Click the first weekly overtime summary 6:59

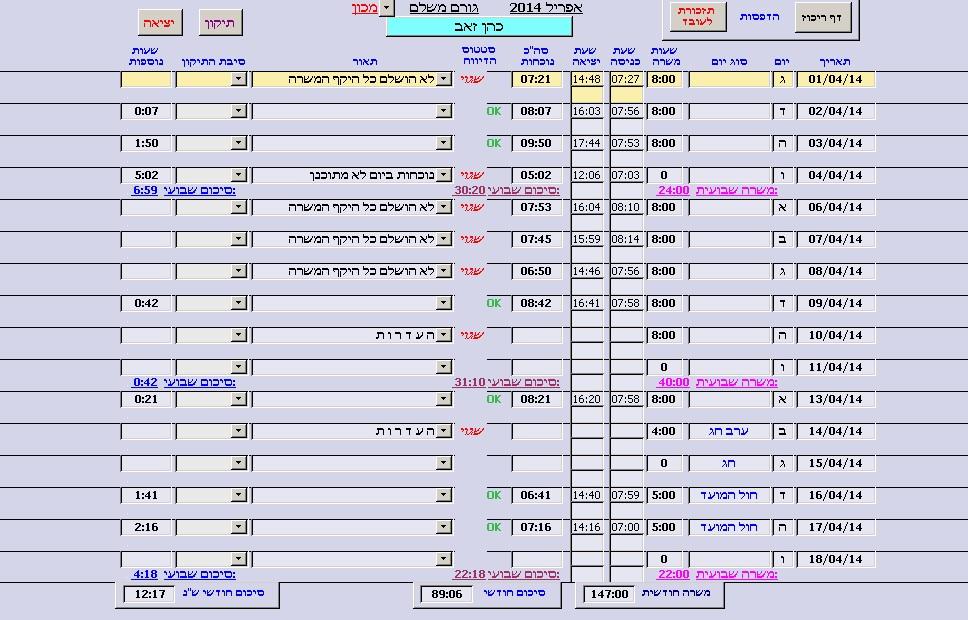tap(145, 190)
